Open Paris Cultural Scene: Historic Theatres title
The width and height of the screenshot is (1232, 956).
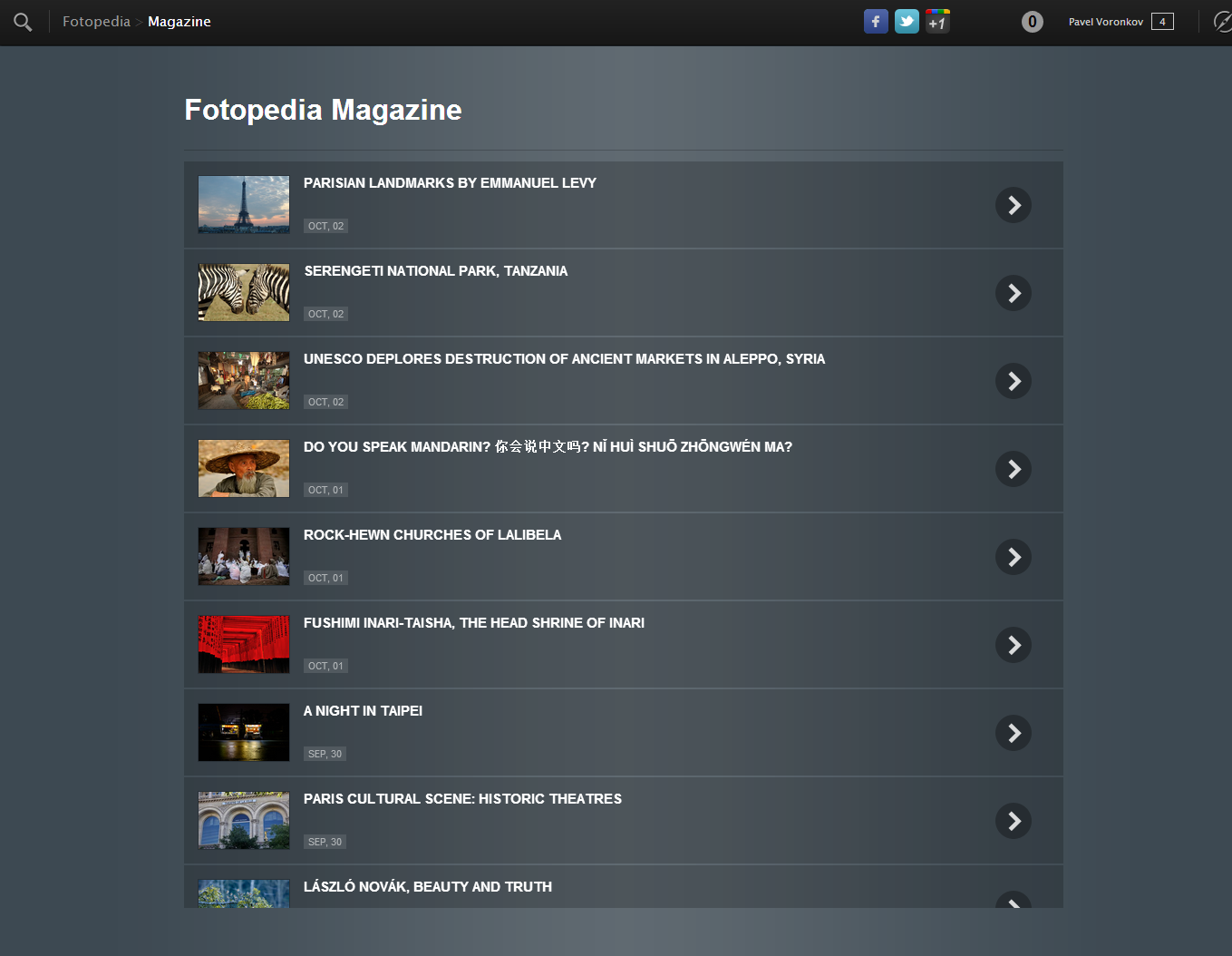point(462,799)
